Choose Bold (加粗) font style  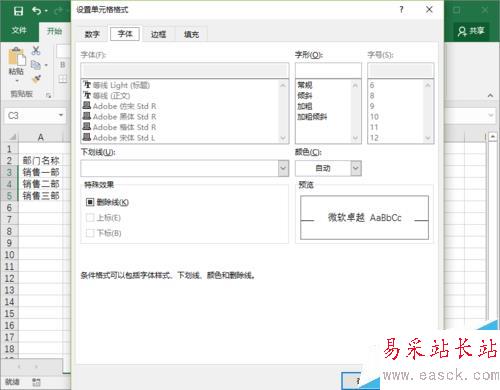click(305, 106)
